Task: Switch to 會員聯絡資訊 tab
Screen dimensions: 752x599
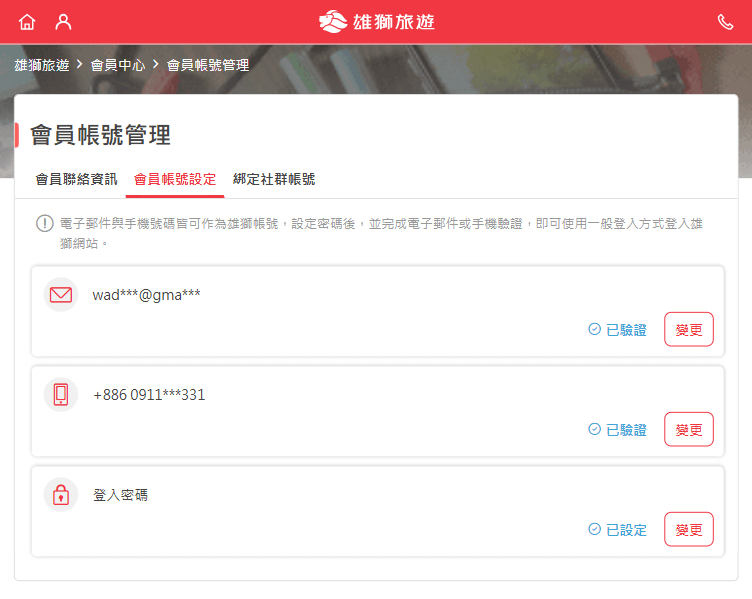Action: coord(76,179)
